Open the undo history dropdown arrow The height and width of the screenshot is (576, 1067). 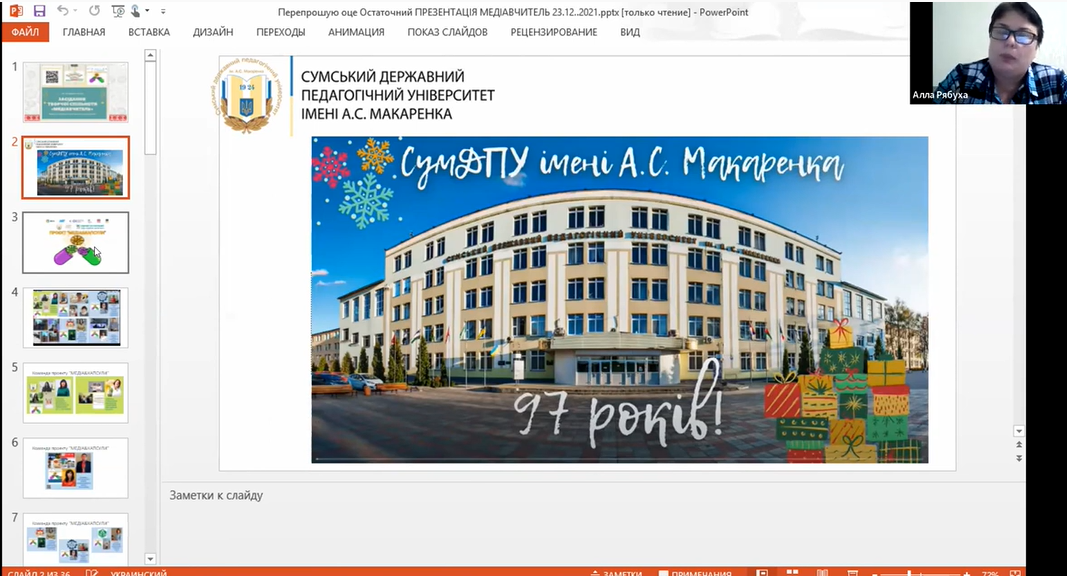click(x=75, y=11)
